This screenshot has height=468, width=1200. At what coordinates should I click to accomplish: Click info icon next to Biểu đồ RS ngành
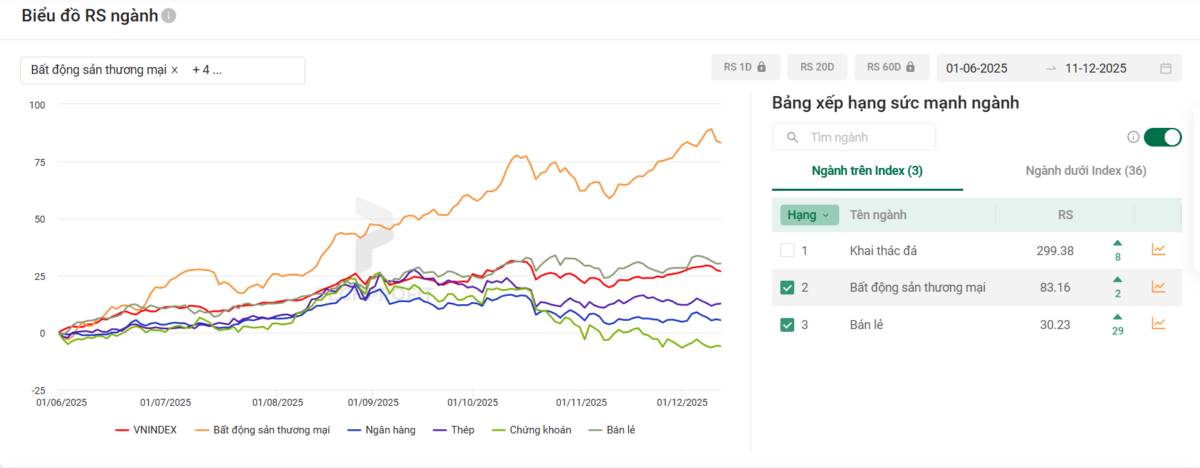click(x=169, y=16)
